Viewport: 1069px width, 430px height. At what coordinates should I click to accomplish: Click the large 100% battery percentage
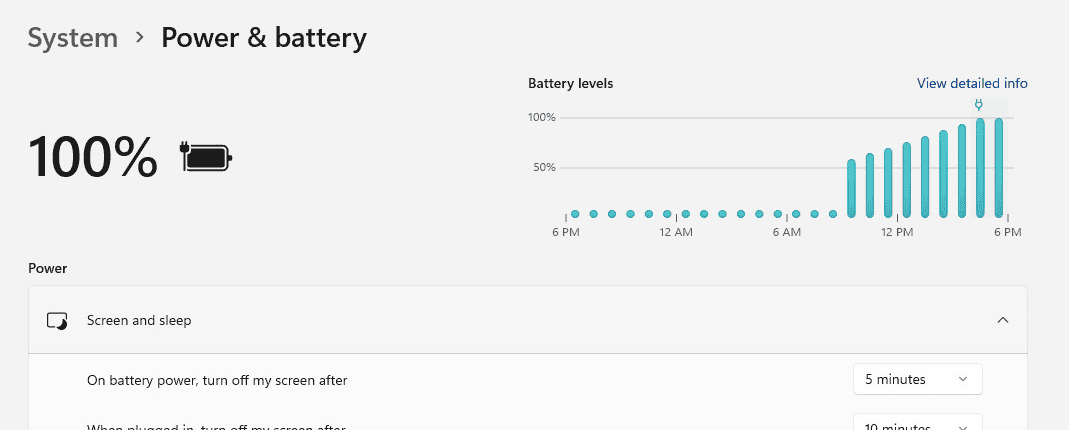click(93, 157)
